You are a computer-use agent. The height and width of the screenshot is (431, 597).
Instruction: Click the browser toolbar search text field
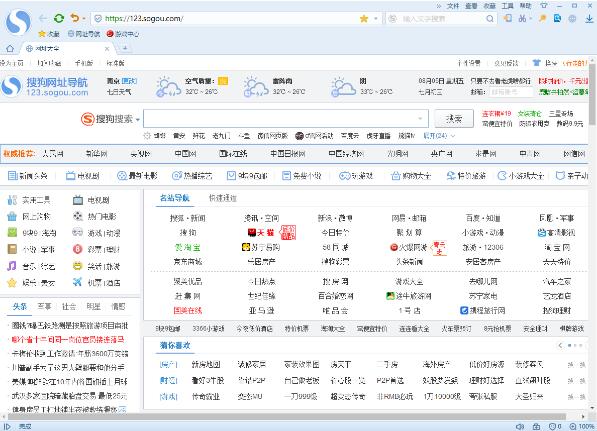coord(442,19)
